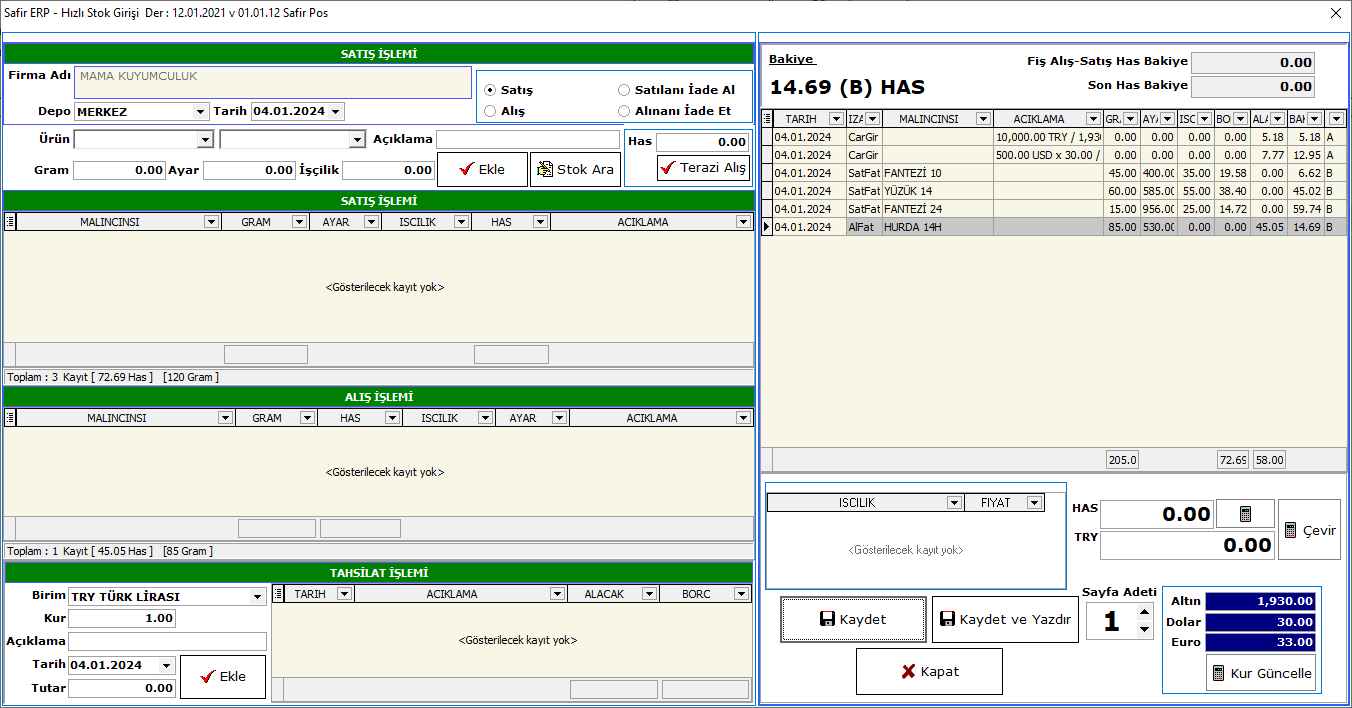Click the TRY amount field
Image resolution: width=1352 pixels, height=708 pixels.
pos(1187,545)
